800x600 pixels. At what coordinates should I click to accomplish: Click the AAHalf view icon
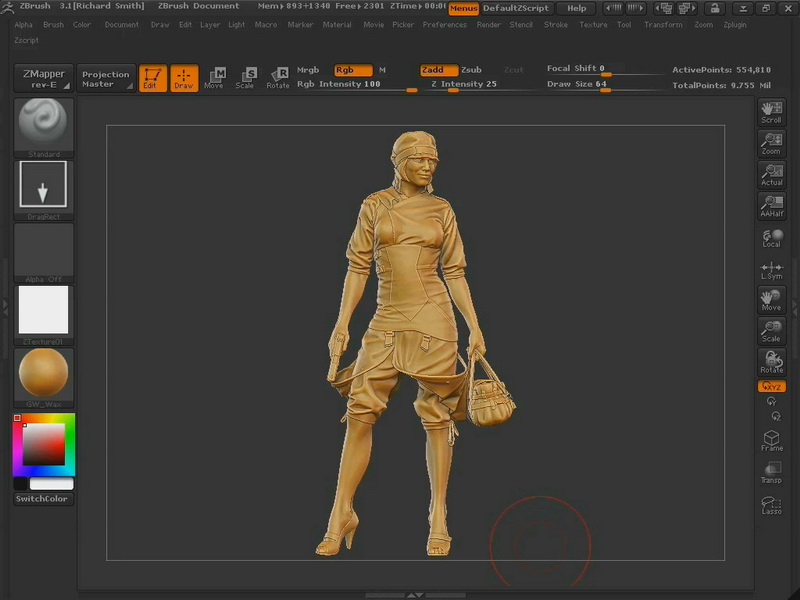click(771, 205)
